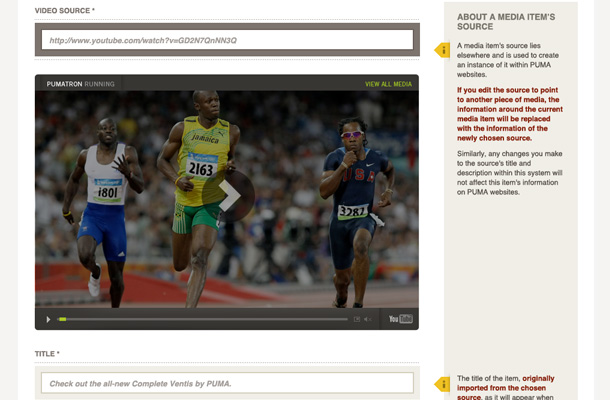The width and height of the screenshot is (610, 400).
Task: Play video with large center arrow button
Action: coord(228,196)
